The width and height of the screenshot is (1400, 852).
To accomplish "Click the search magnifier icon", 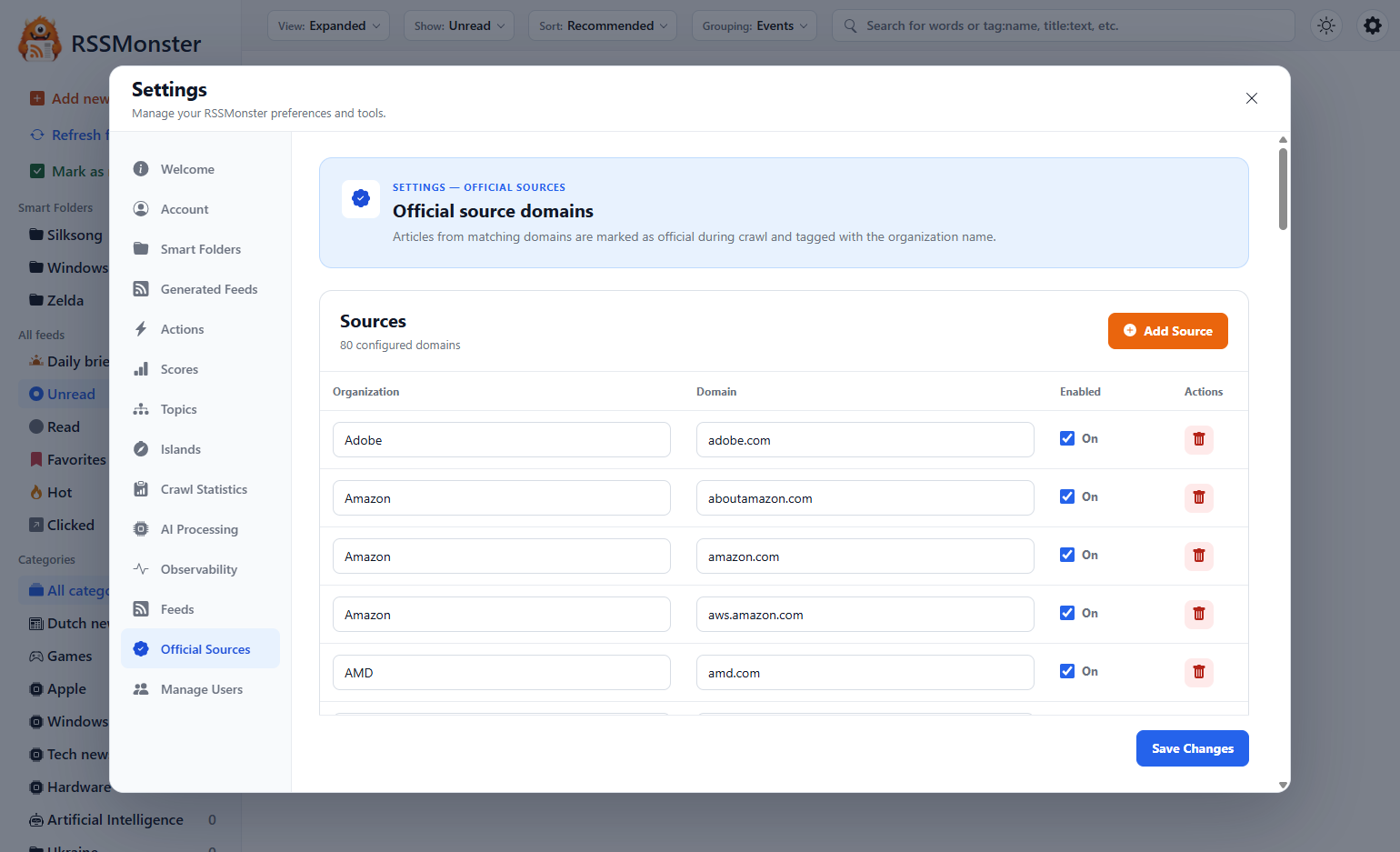I will point(850,25).
